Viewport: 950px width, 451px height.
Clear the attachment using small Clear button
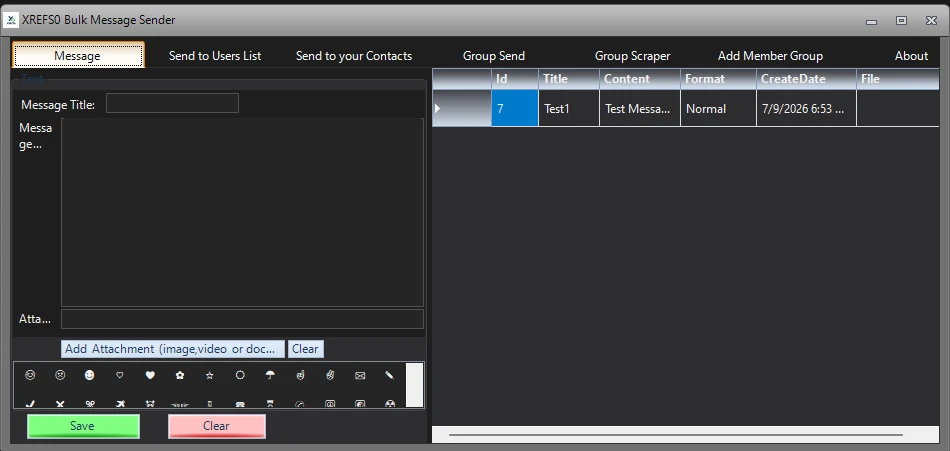pos(305,349)
